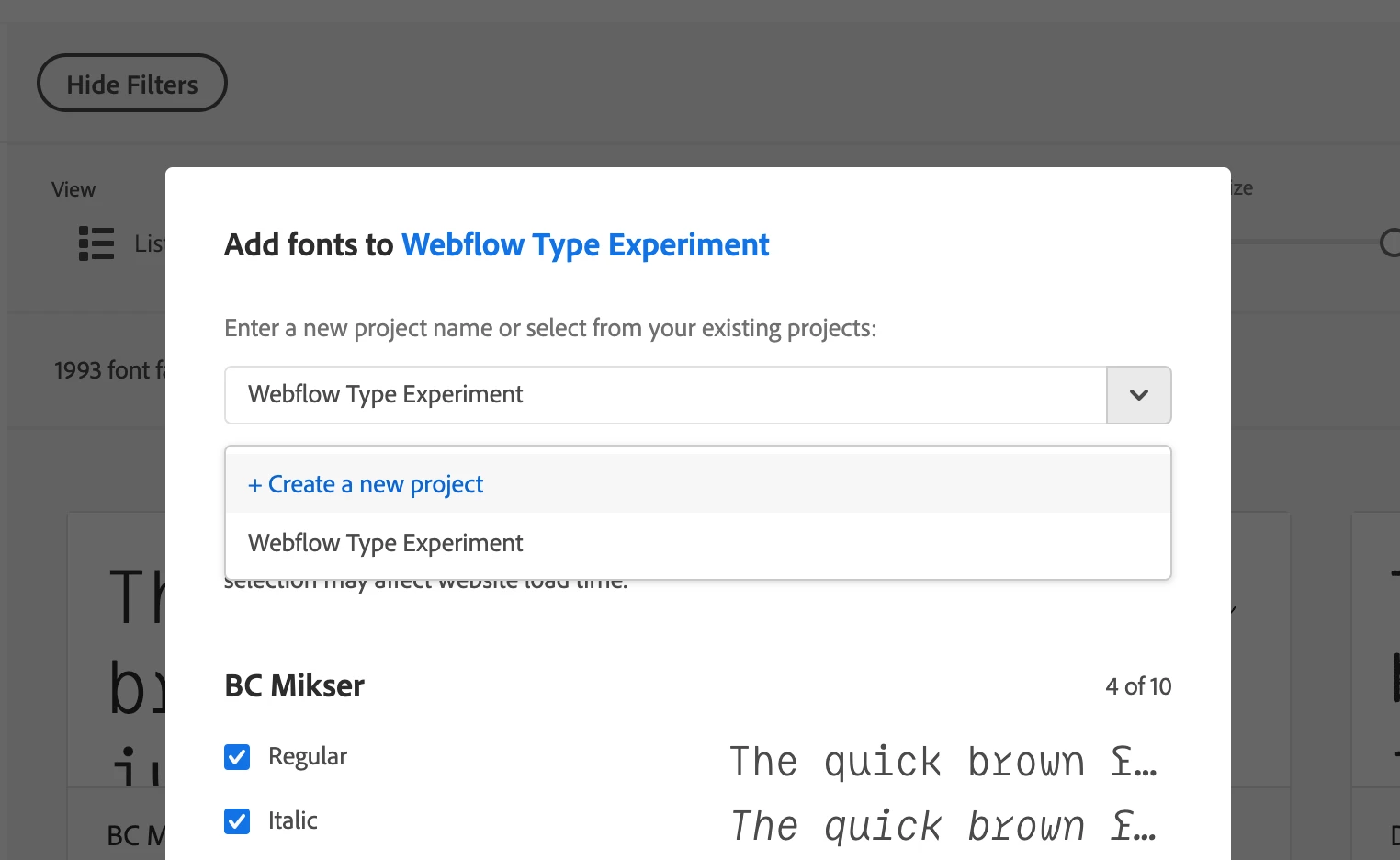Click the project name input field
The width and height of the screenshot is (1400, 860).
coord(666,395)
